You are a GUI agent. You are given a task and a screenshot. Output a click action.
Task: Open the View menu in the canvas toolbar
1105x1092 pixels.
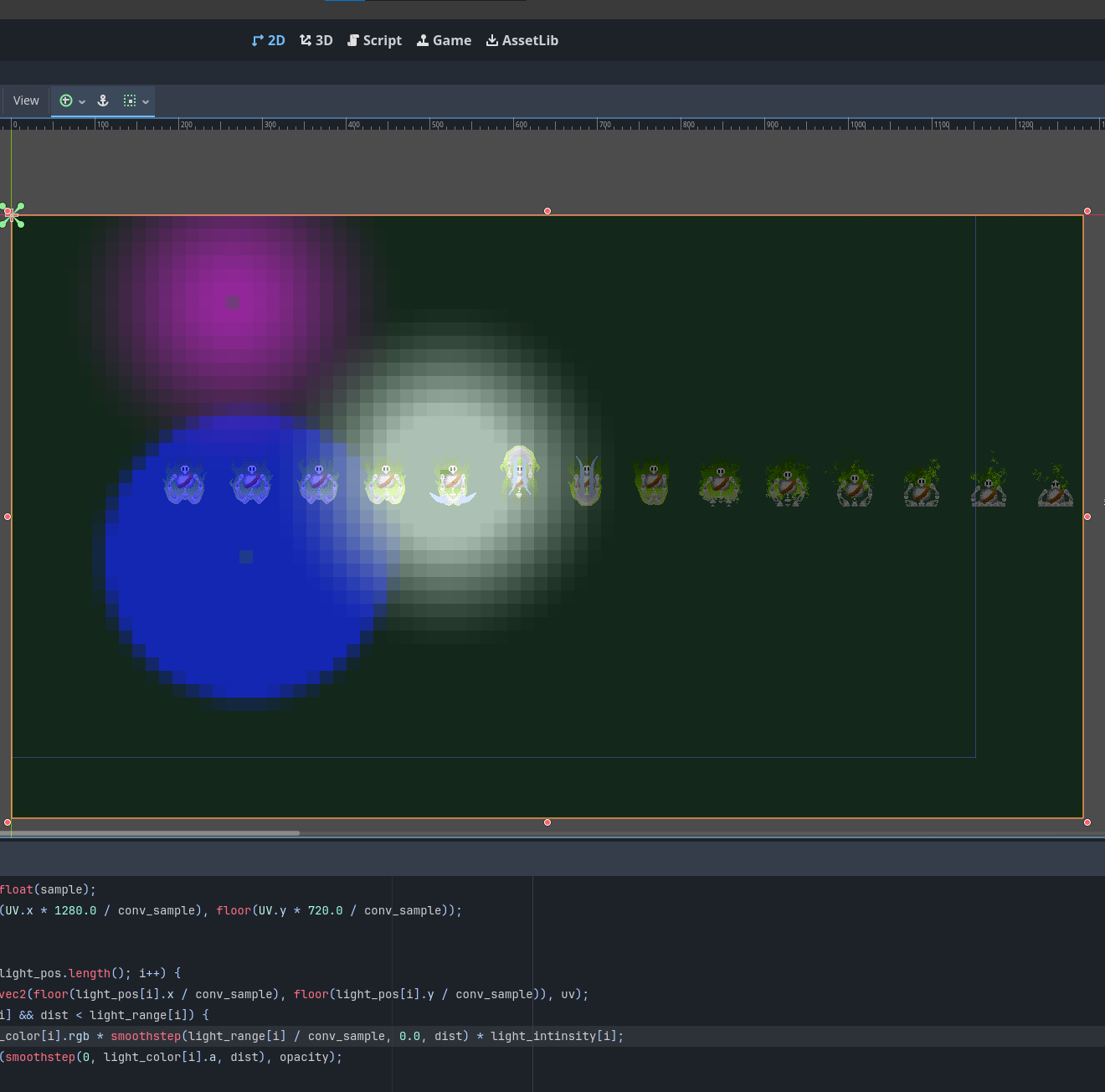click(26, 100)
